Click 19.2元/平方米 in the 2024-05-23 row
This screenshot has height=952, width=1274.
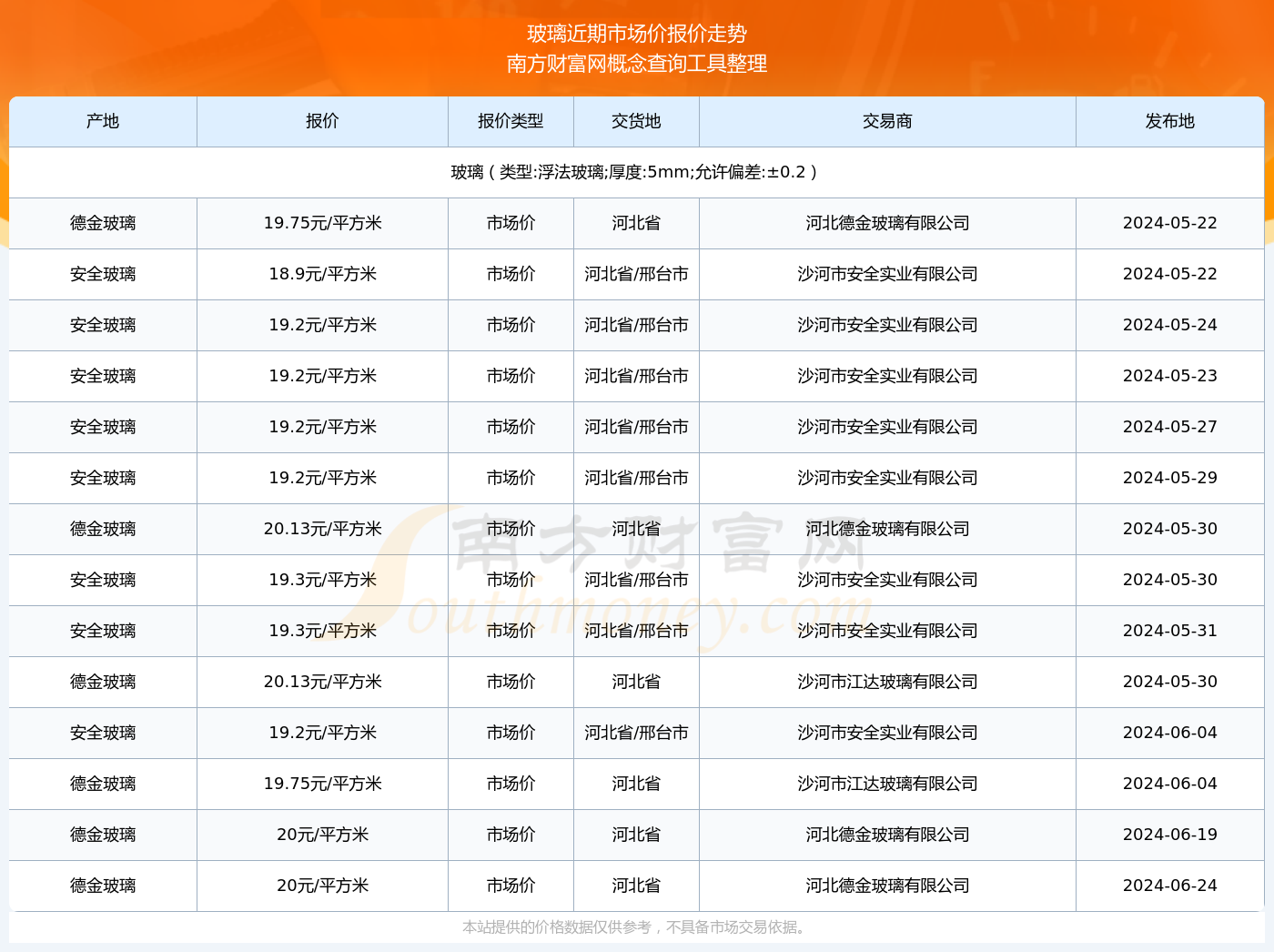[322, 376]
